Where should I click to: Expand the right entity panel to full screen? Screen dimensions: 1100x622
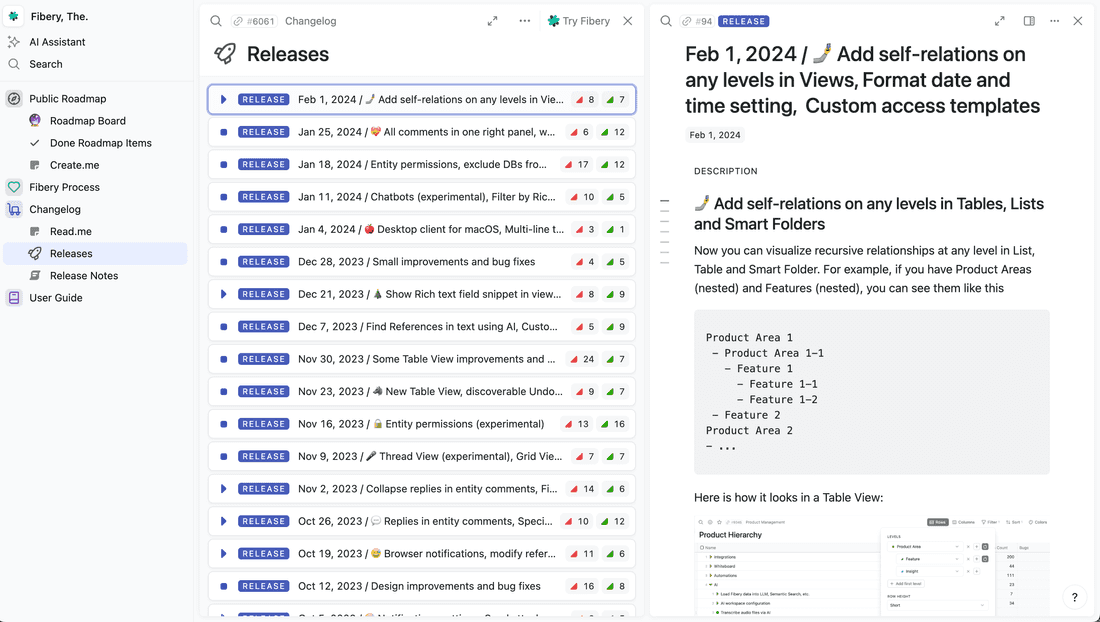[x=999, y=20]
